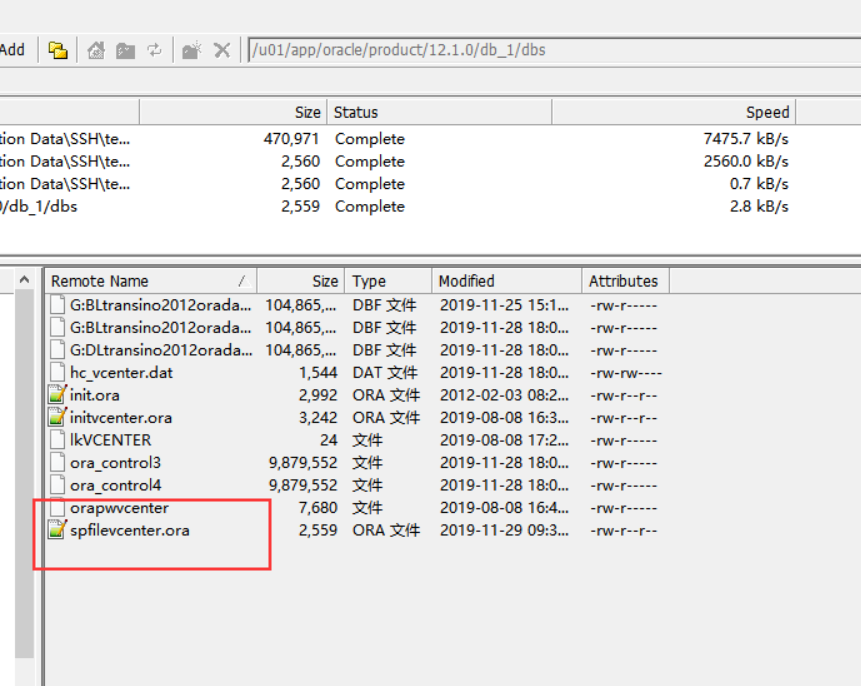This screenshot has height=686, width=861.
Task: Click the spfilevcenter.ora file icon
Action: point(57,530)
